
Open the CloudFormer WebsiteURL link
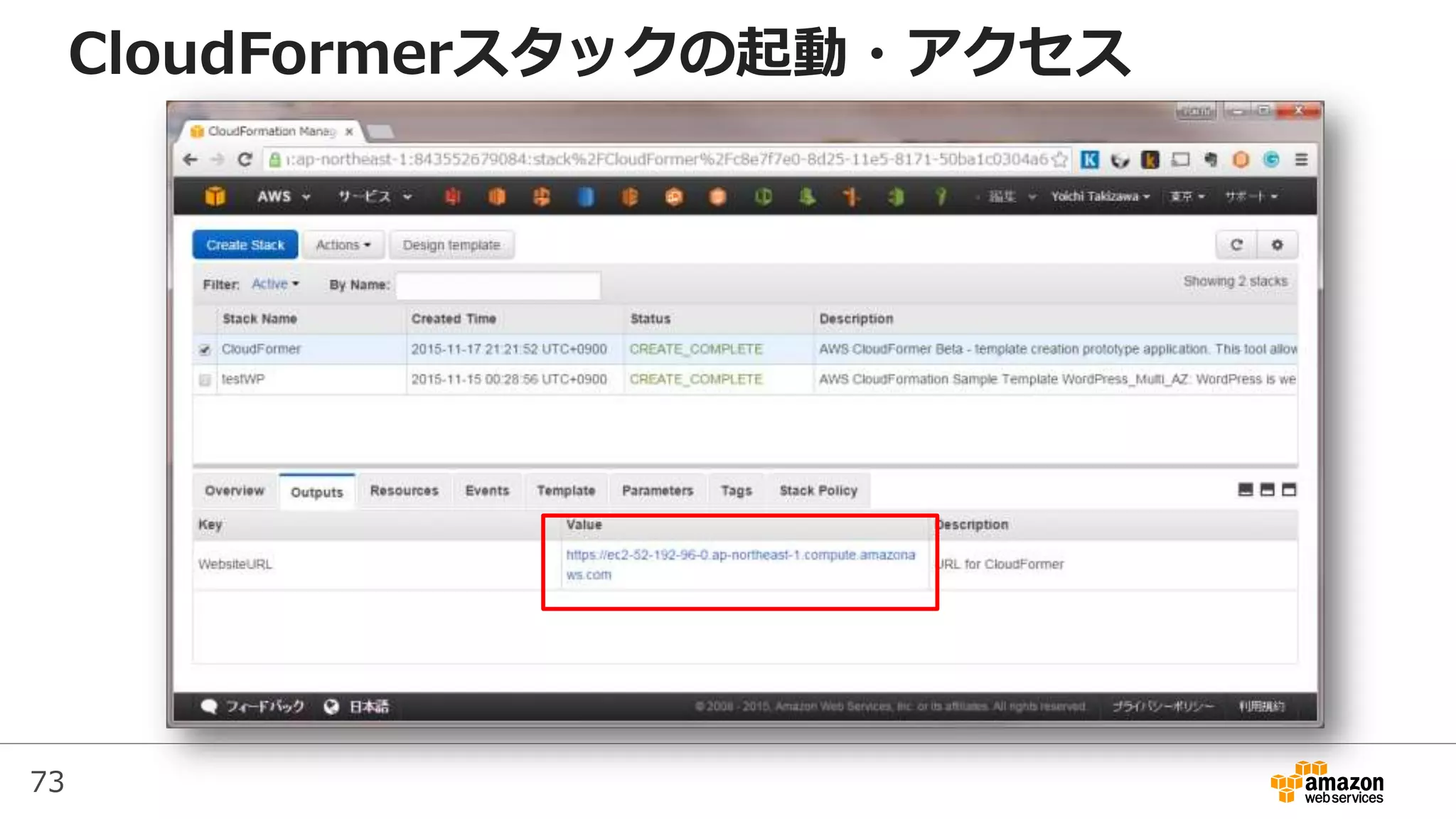coord(740,564)
